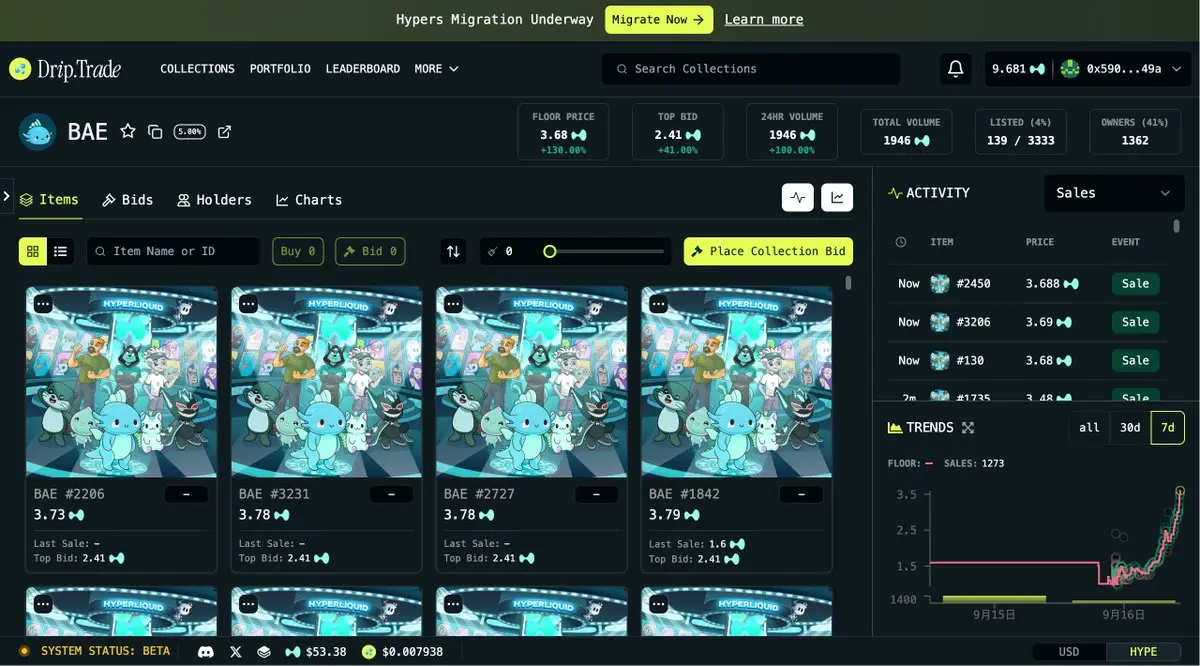This screenshot has width=1200, height=666.
Task: Click the item thumbnail for #130 sale
Action: (x=940, y=360)
